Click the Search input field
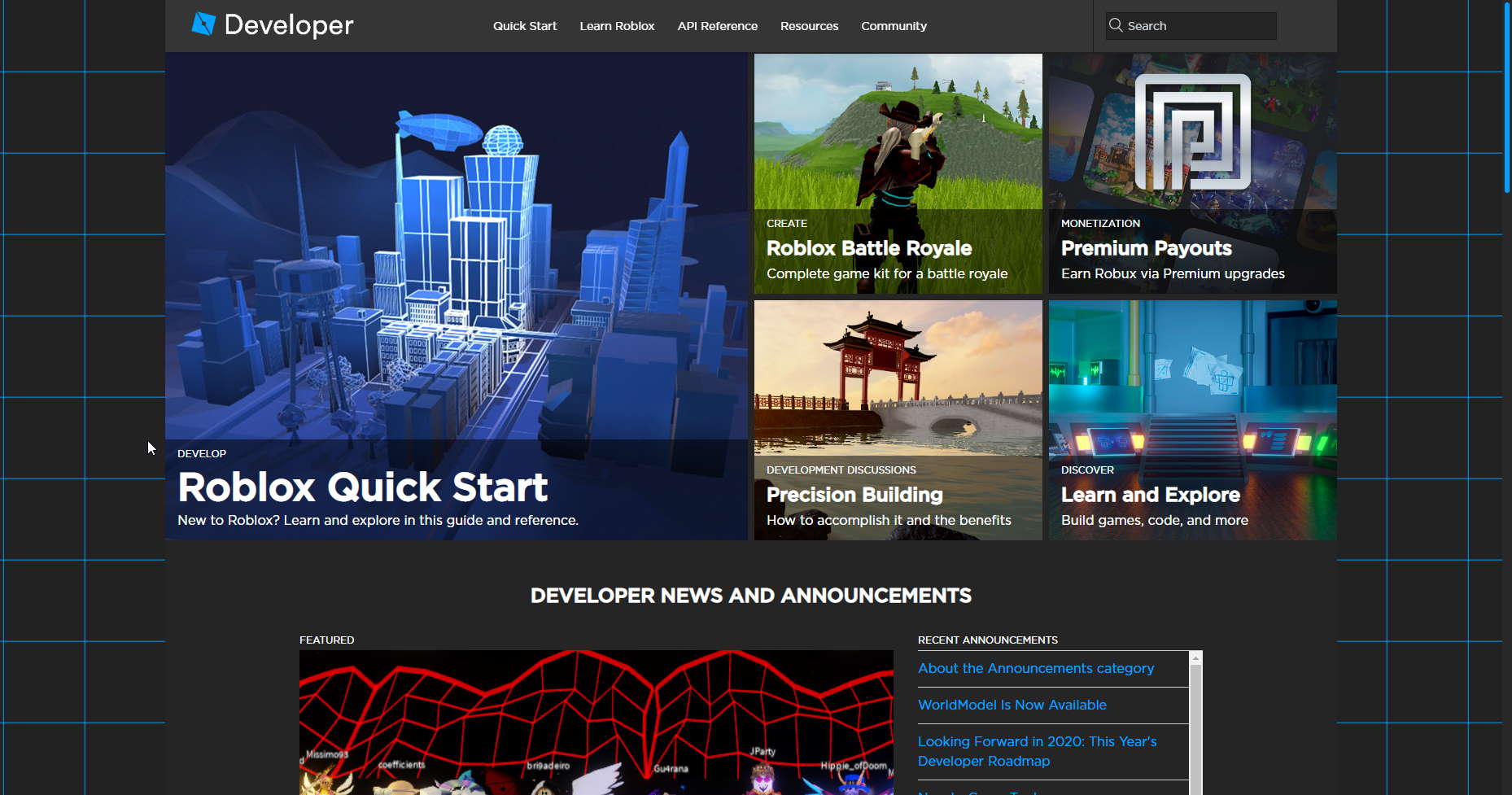The image size is (1512, 795). click(x=1191, y=26)
